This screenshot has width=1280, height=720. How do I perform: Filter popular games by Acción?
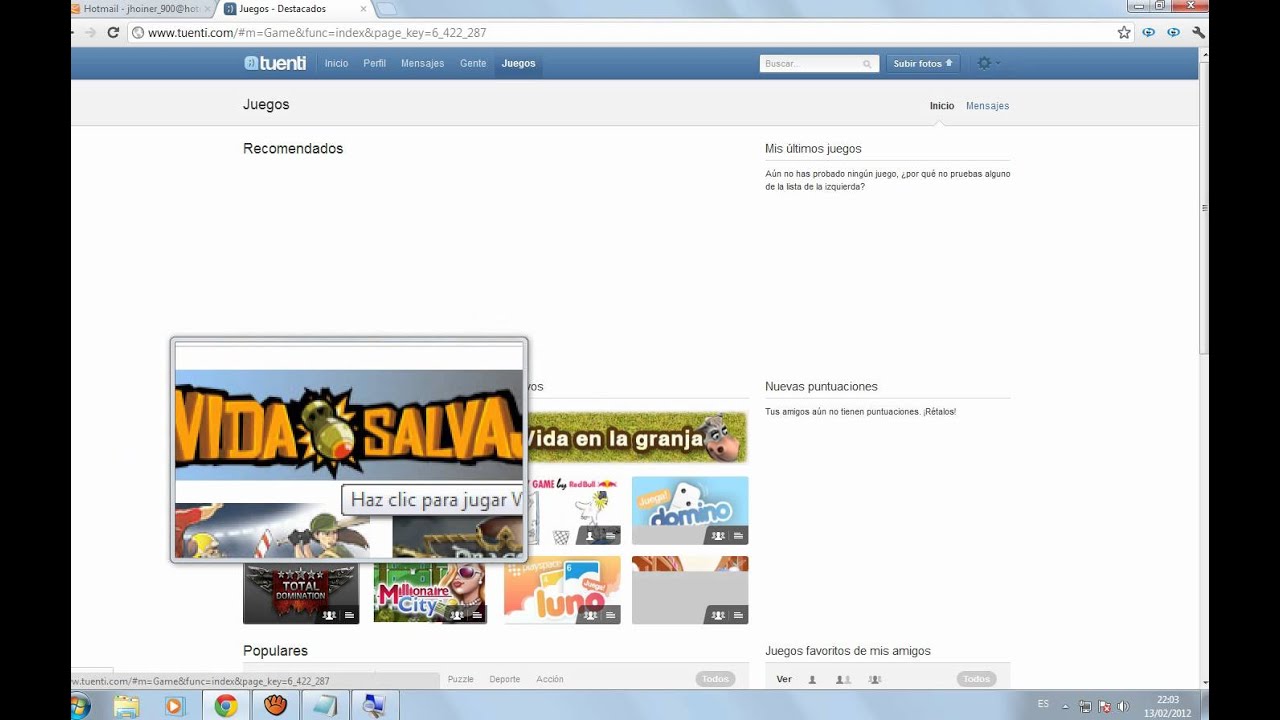550,680
